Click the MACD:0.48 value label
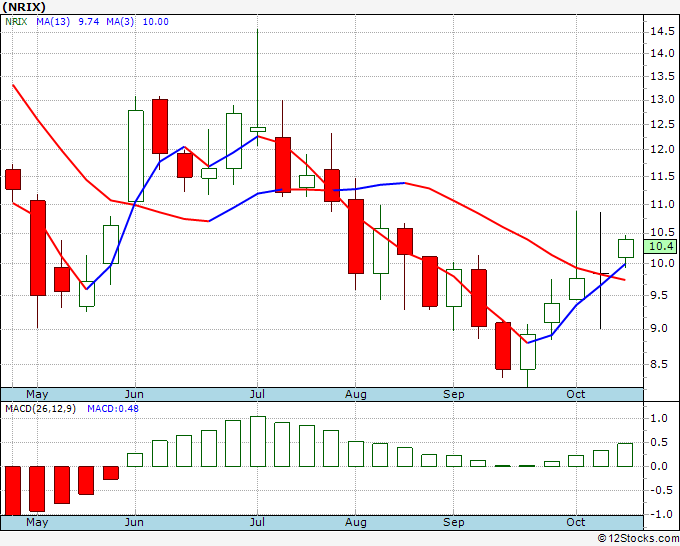680x546 pixels. point(113,409)
